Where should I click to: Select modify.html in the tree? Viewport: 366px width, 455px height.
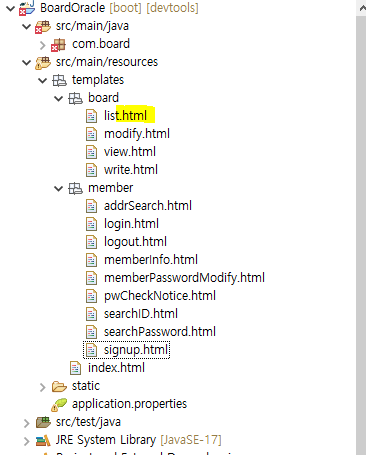(x=137, y=134)
